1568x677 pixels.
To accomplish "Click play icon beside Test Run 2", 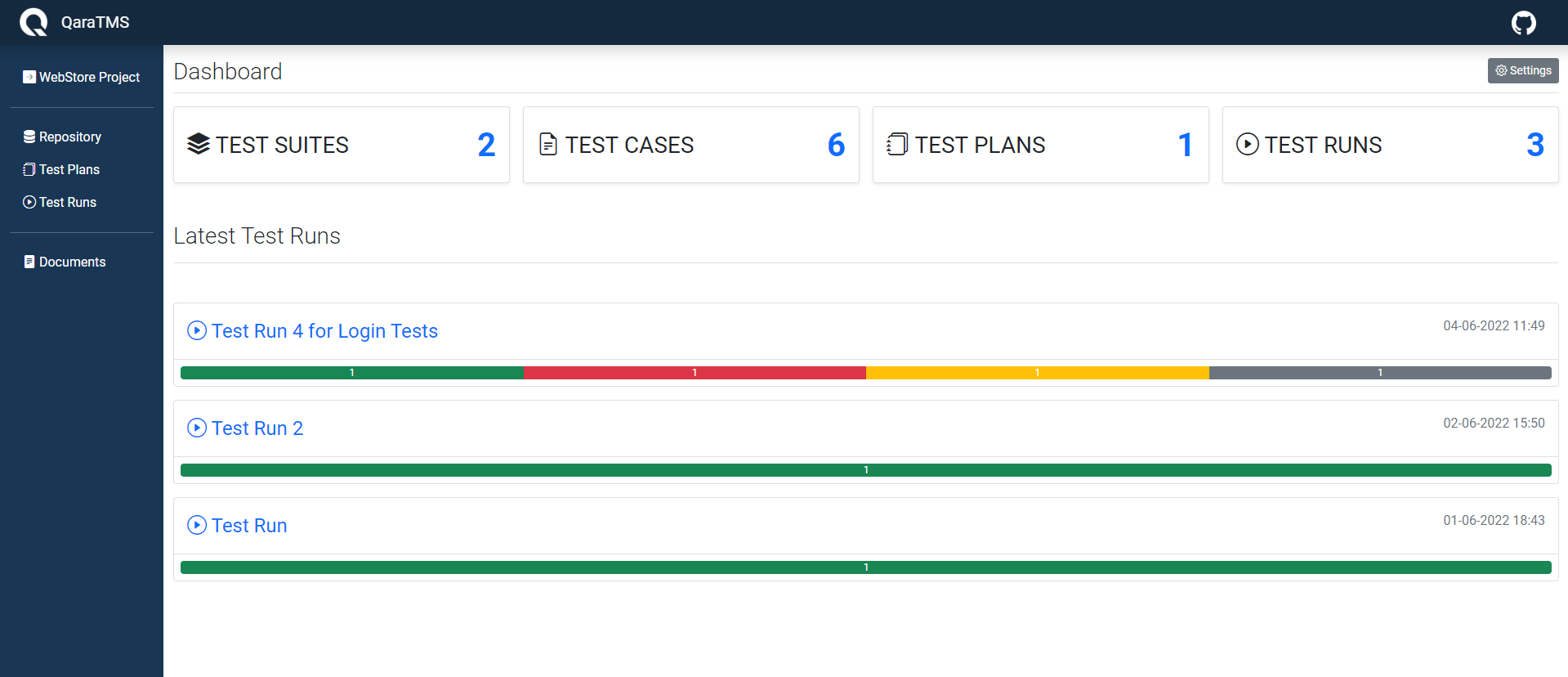I will click(197, 428).
